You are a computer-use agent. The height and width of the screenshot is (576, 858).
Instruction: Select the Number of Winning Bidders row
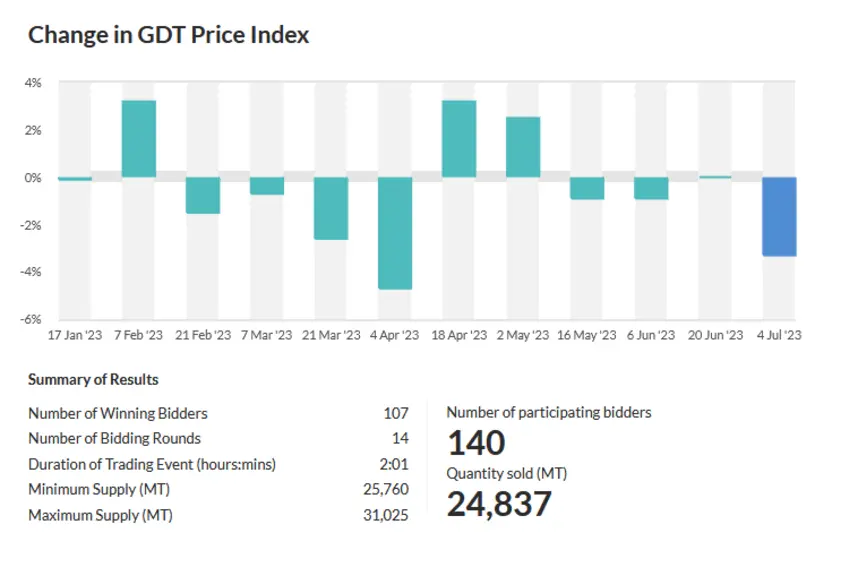click(x=218, y=413)
